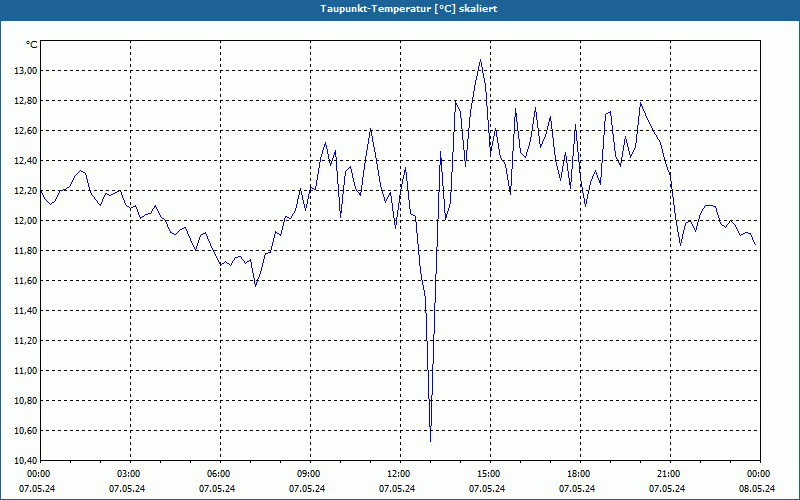Click the 11,60 y-axis value

click(x=26, y=281)
